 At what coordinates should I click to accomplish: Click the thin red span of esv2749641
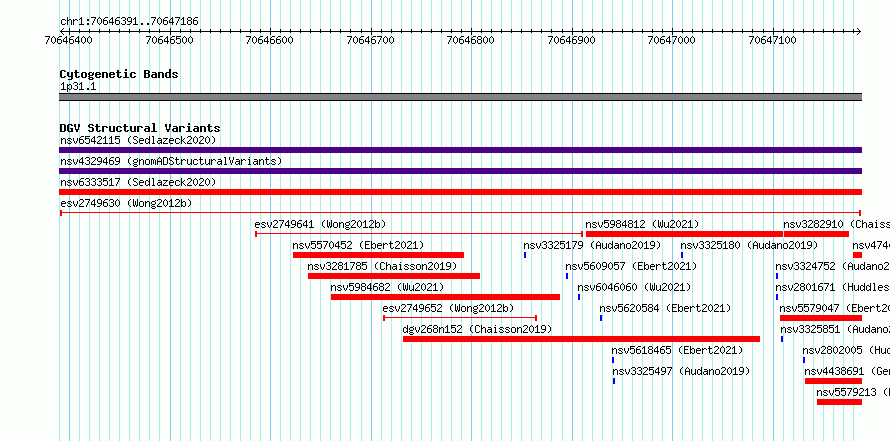(419, 234)
